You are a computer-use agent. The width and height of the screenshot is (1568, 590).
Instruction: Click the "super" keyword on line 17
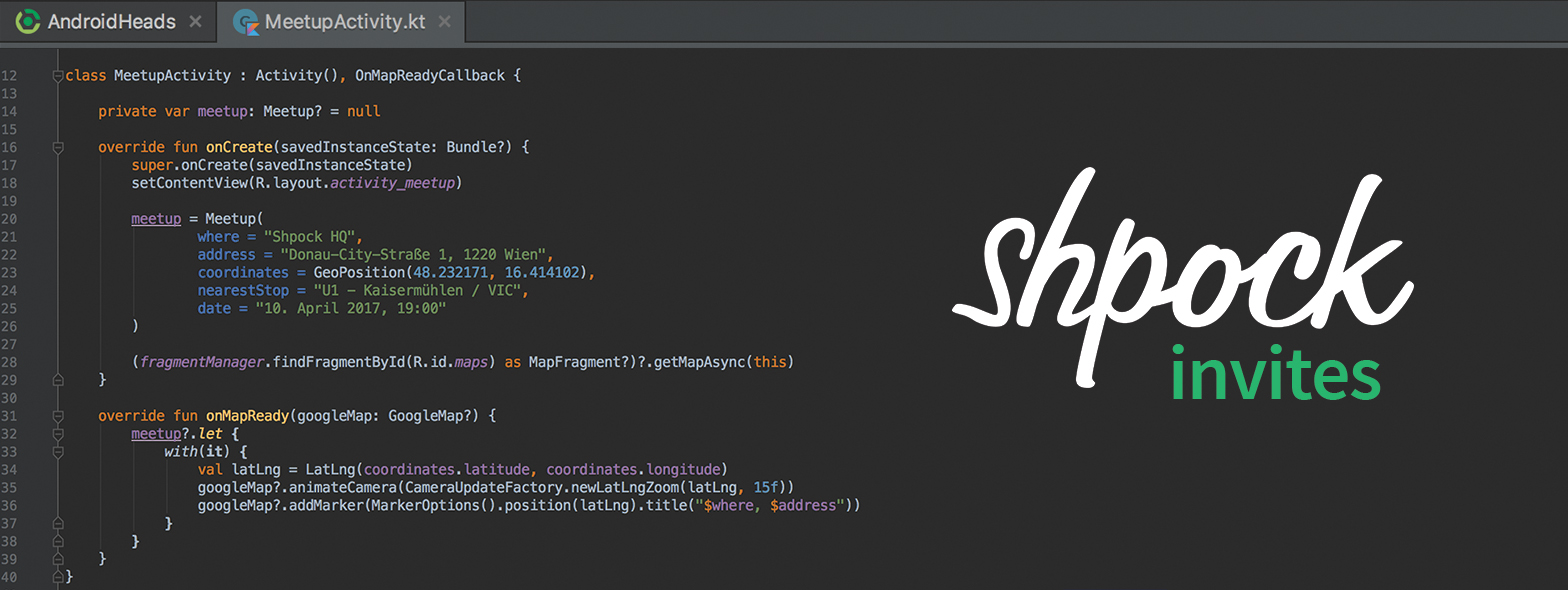[x=152, y=165]
